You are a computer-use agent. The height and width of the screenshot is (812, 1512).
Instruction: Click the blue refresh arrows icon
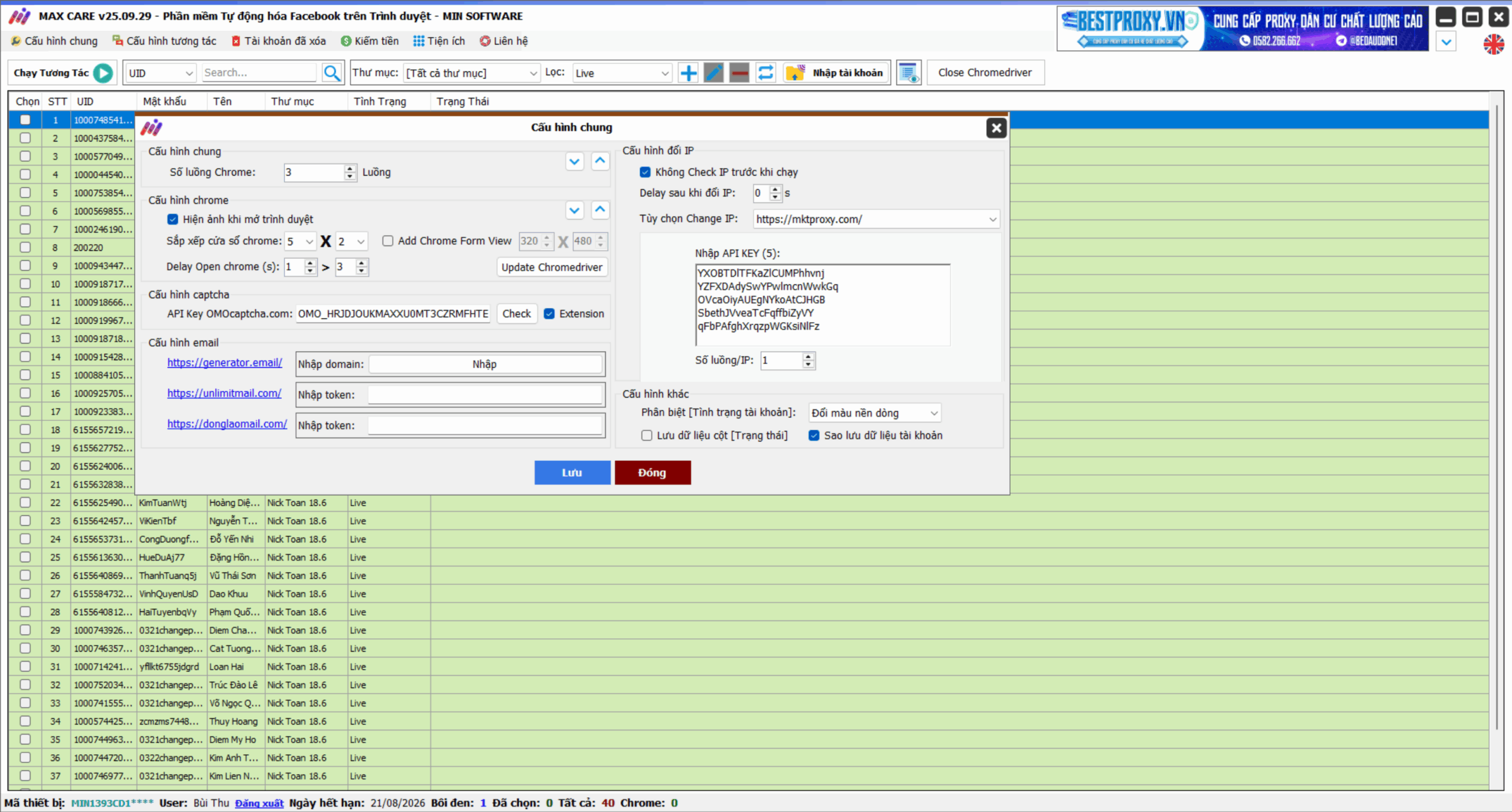click(x=765, y=73)
